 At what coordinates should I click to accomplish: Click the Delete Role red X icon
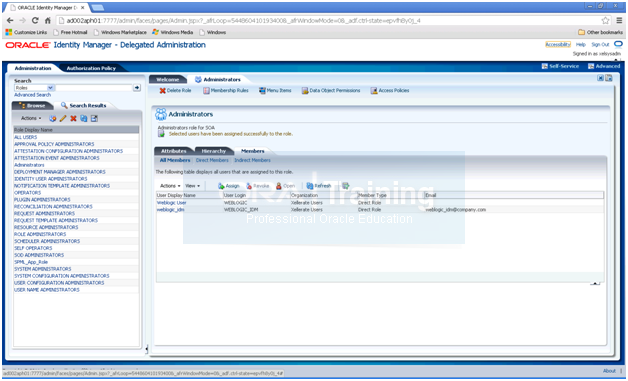coord(162,91)
